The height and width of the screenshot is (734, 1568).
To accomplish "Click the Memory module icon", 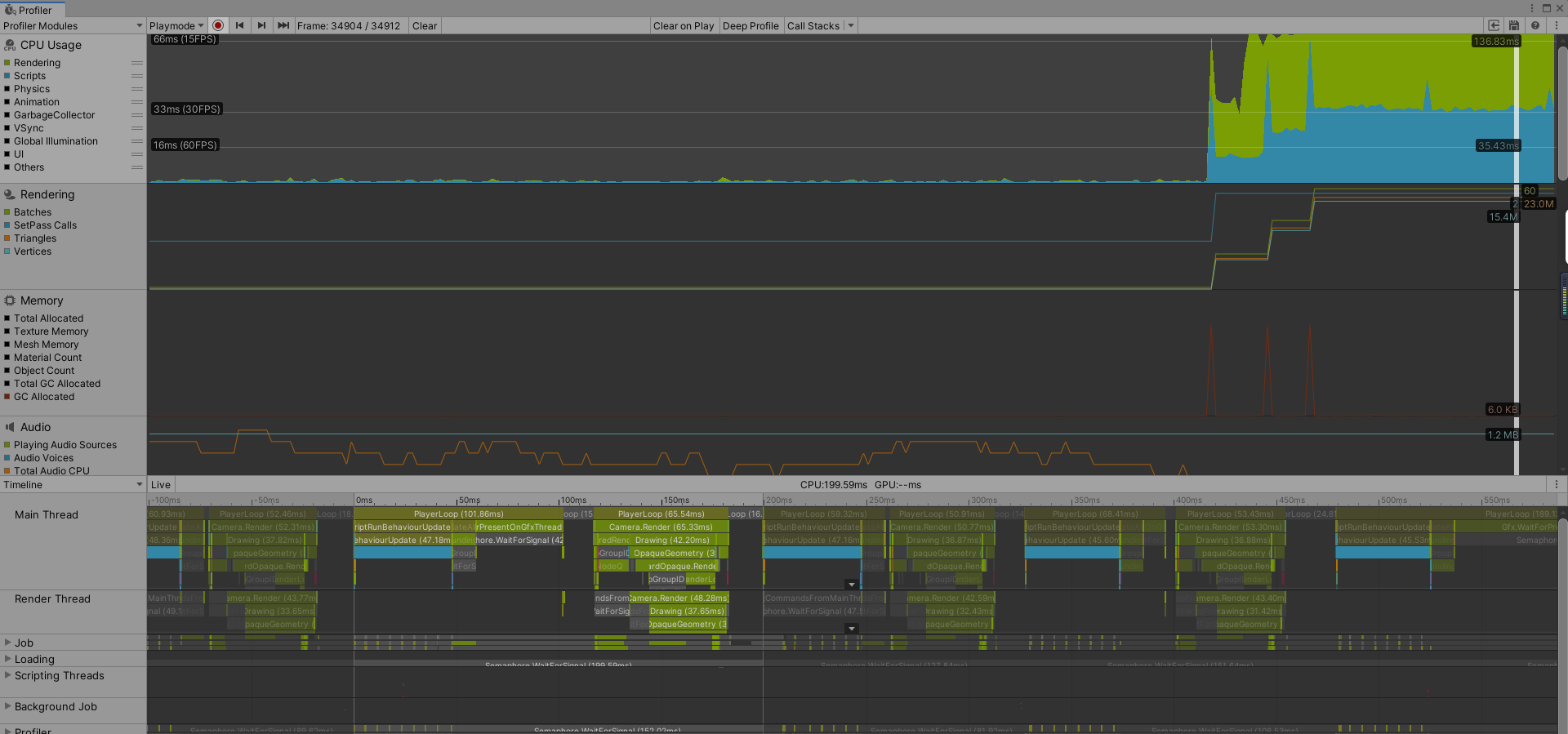I will pos(10,300).
